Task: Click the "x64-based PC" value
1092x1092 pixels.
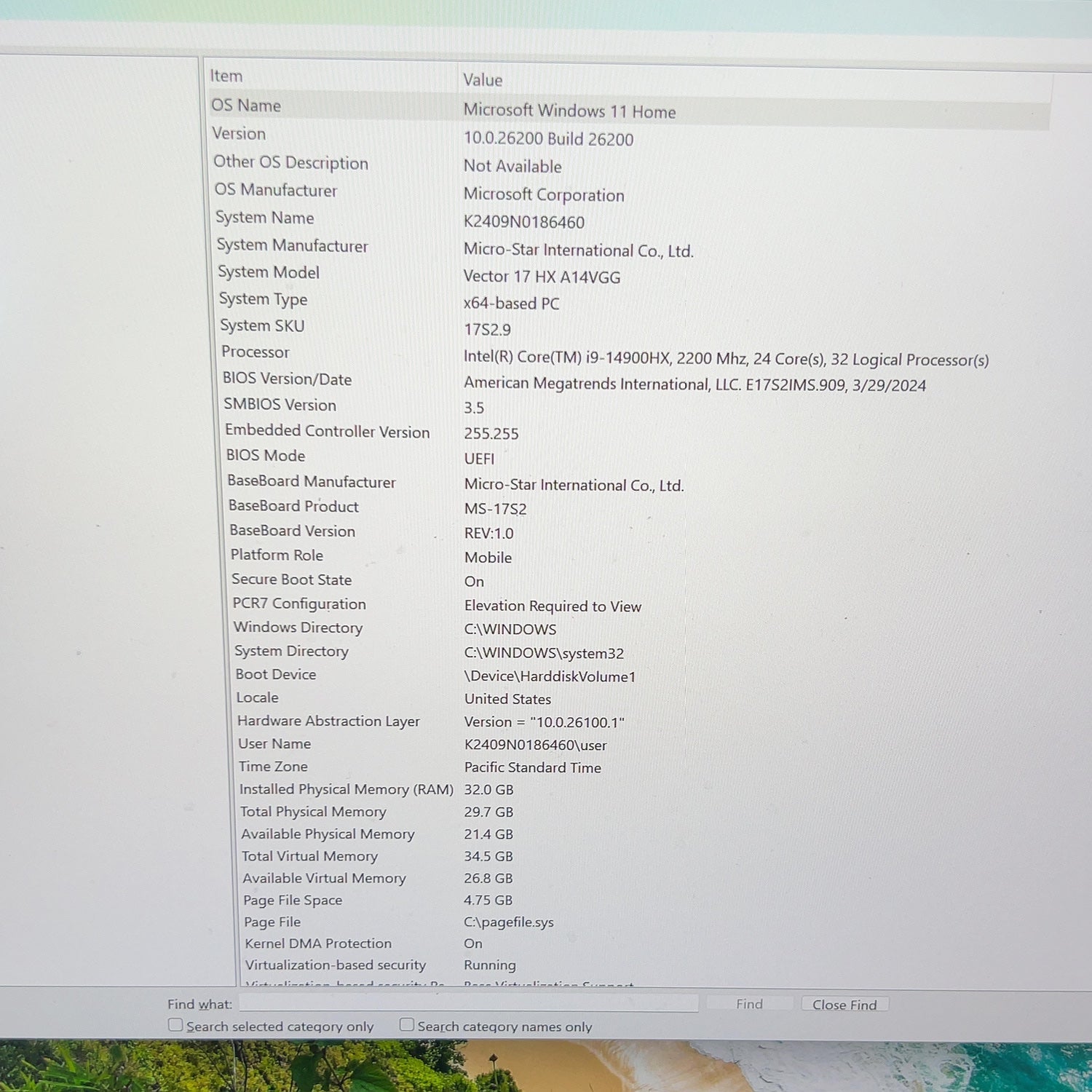Action: pos(512,303)
